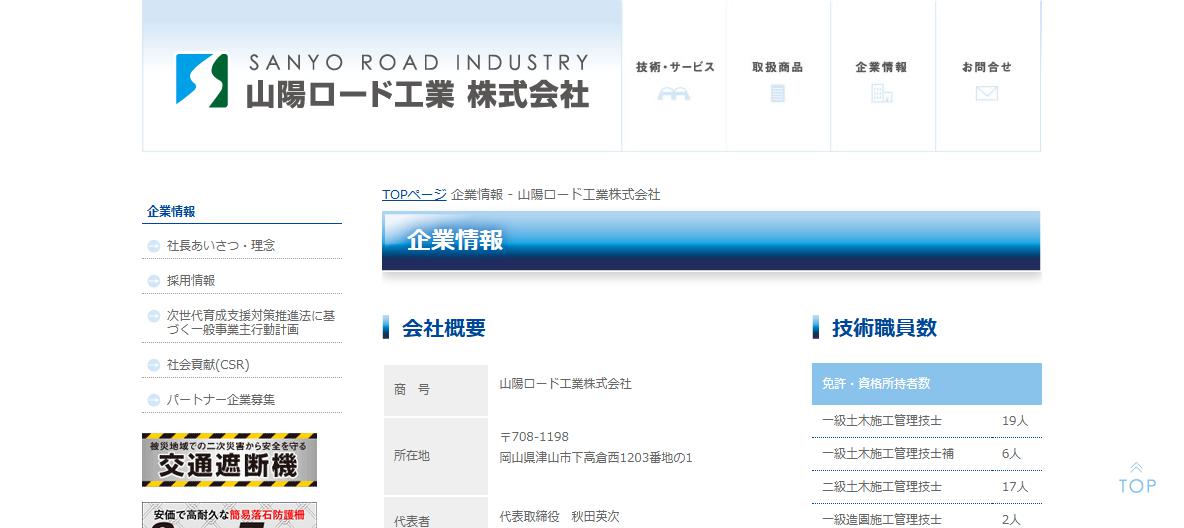Click the 山陽ロード工業 株式会社 header title

pyautogui.click(x=418, y=96)
